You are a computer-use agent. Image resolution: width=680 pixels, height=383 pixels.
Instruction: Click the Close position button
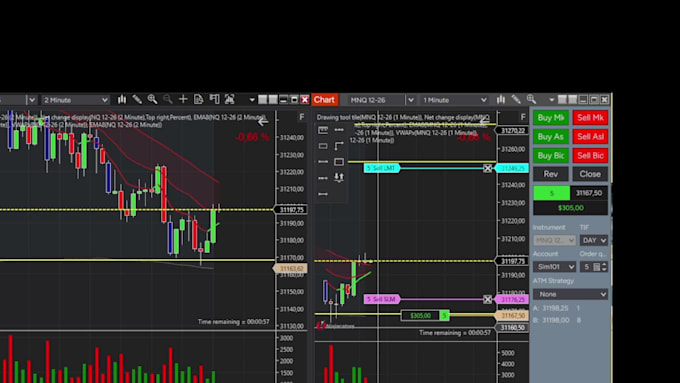(x=590, y=174)
